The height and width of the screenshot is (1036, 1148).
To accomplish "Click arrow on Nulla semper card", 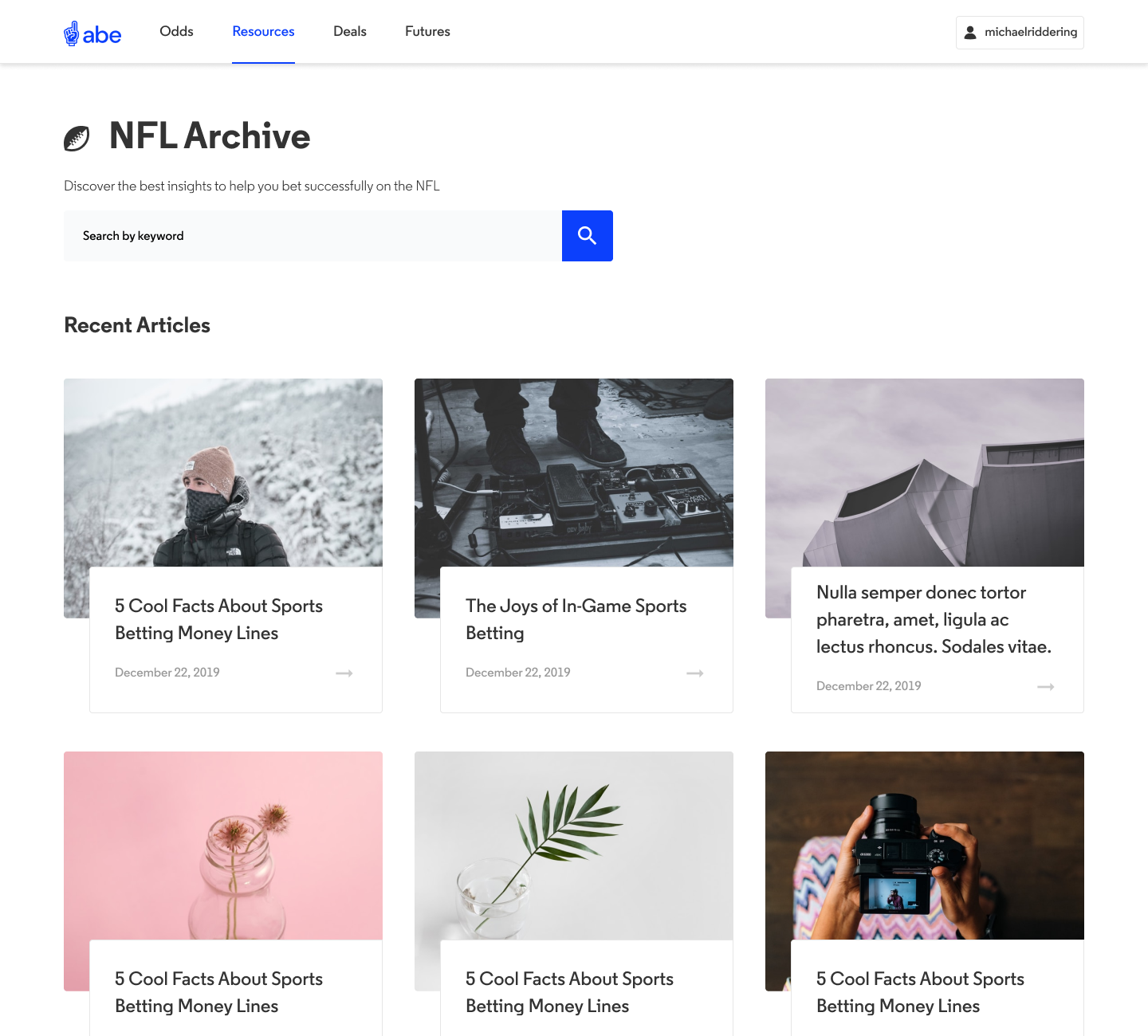I will pyautogui.click(x=1046, y=687).
